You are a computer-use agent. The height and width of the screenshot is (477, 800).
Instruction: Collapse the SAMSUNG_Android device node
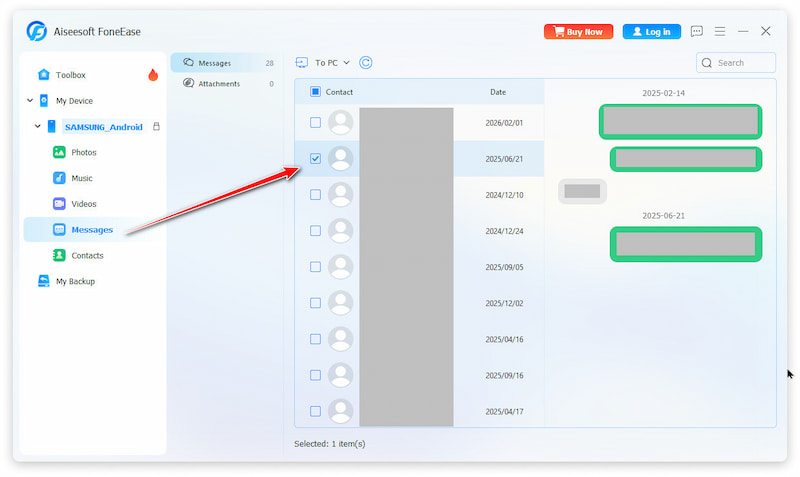(x=38, y=127)
